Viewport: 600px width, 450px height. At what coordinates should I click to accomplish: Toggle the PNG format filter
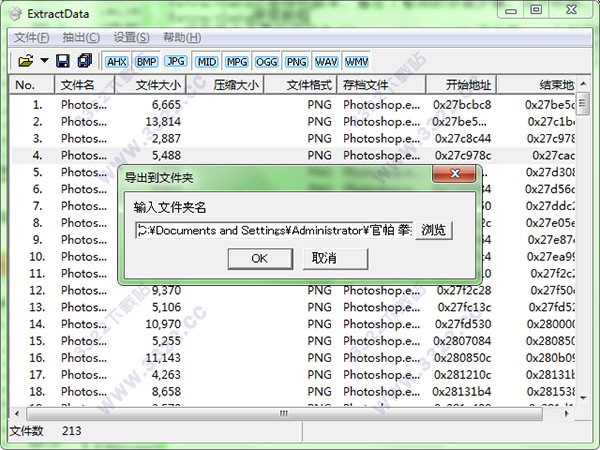(x=296, y=62)
